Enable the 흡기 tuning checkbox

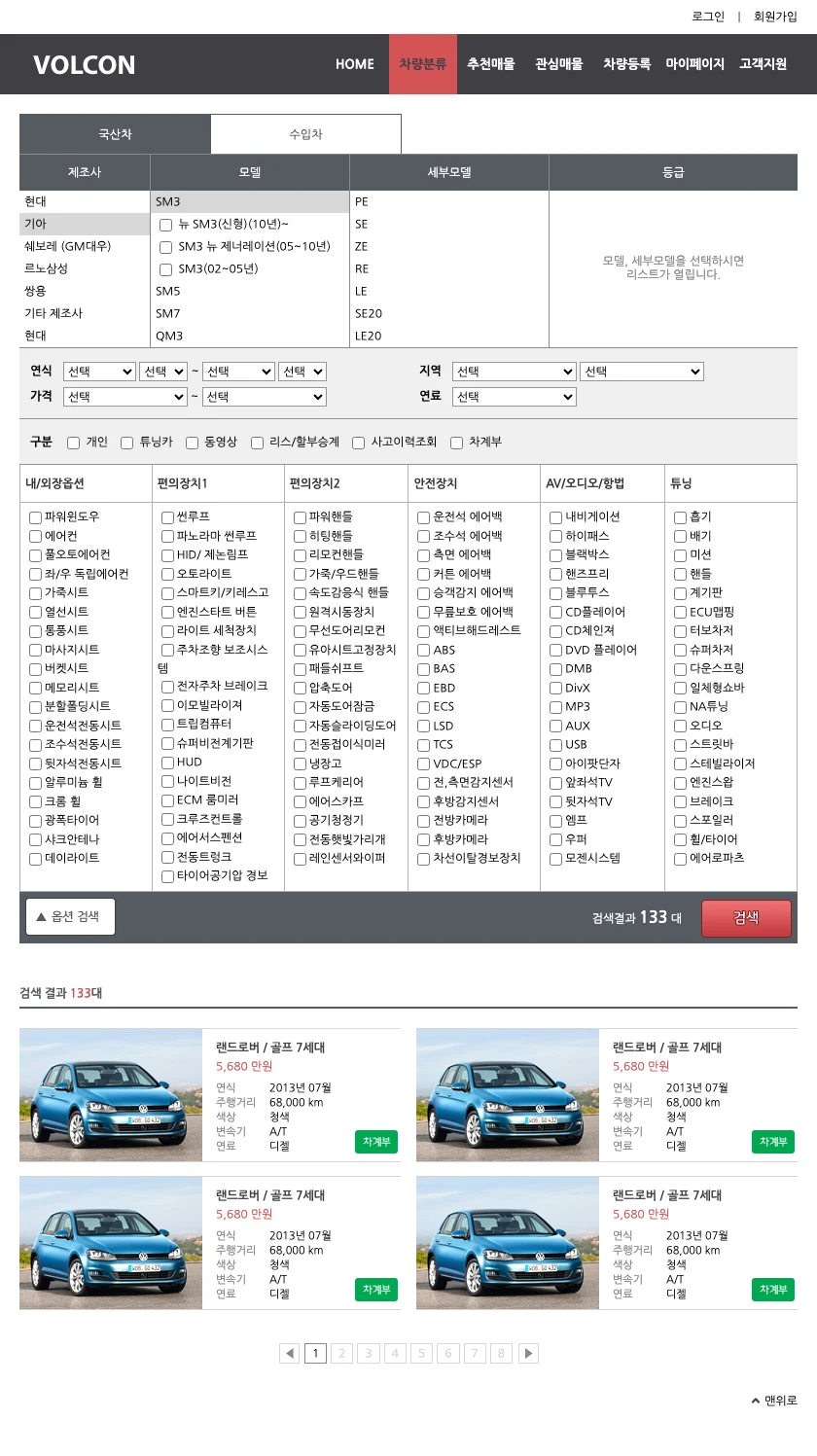[680, 517]
